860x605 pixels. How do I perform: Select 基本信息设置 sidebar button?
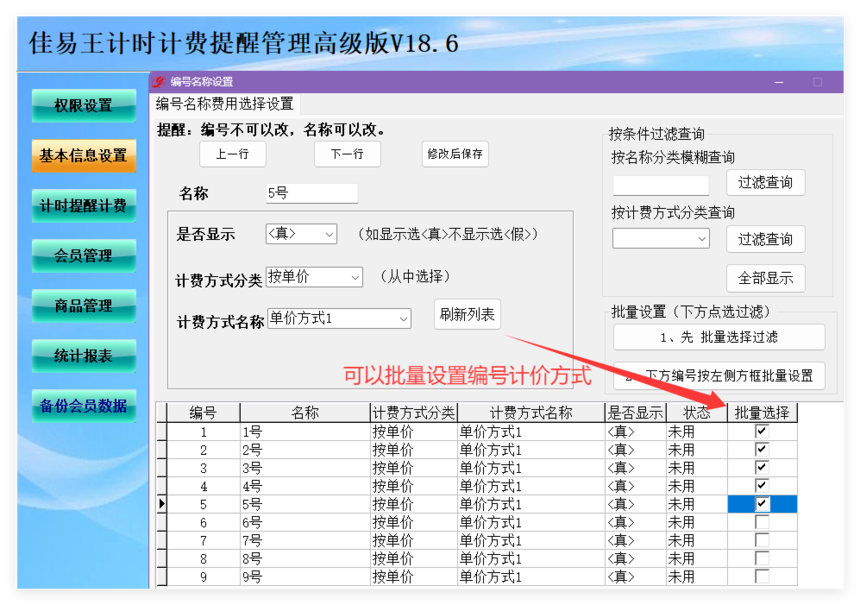pyautogui.click(x=83, y=156)
